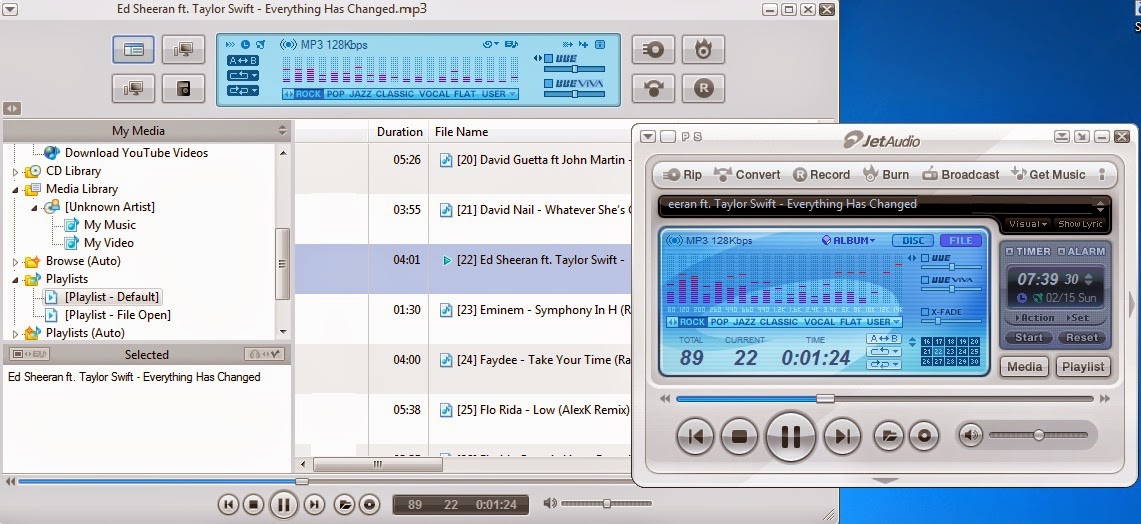Screen dimensions: 1141x524
Task: Click the info icon in Media Center blue display
Action: [600, 44]
